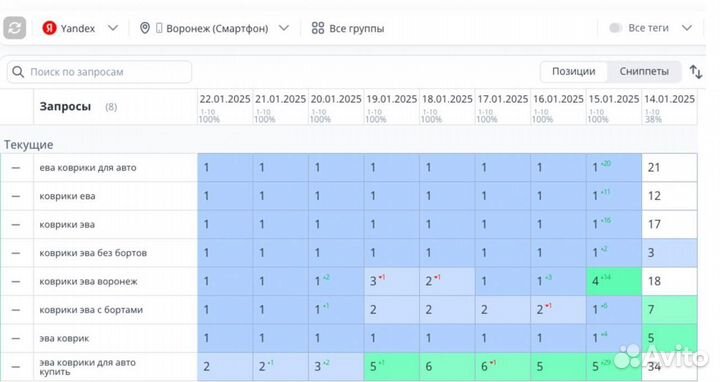Click the refresh positions icon button
The image size is (720, 382).
(x=15, y=28)
